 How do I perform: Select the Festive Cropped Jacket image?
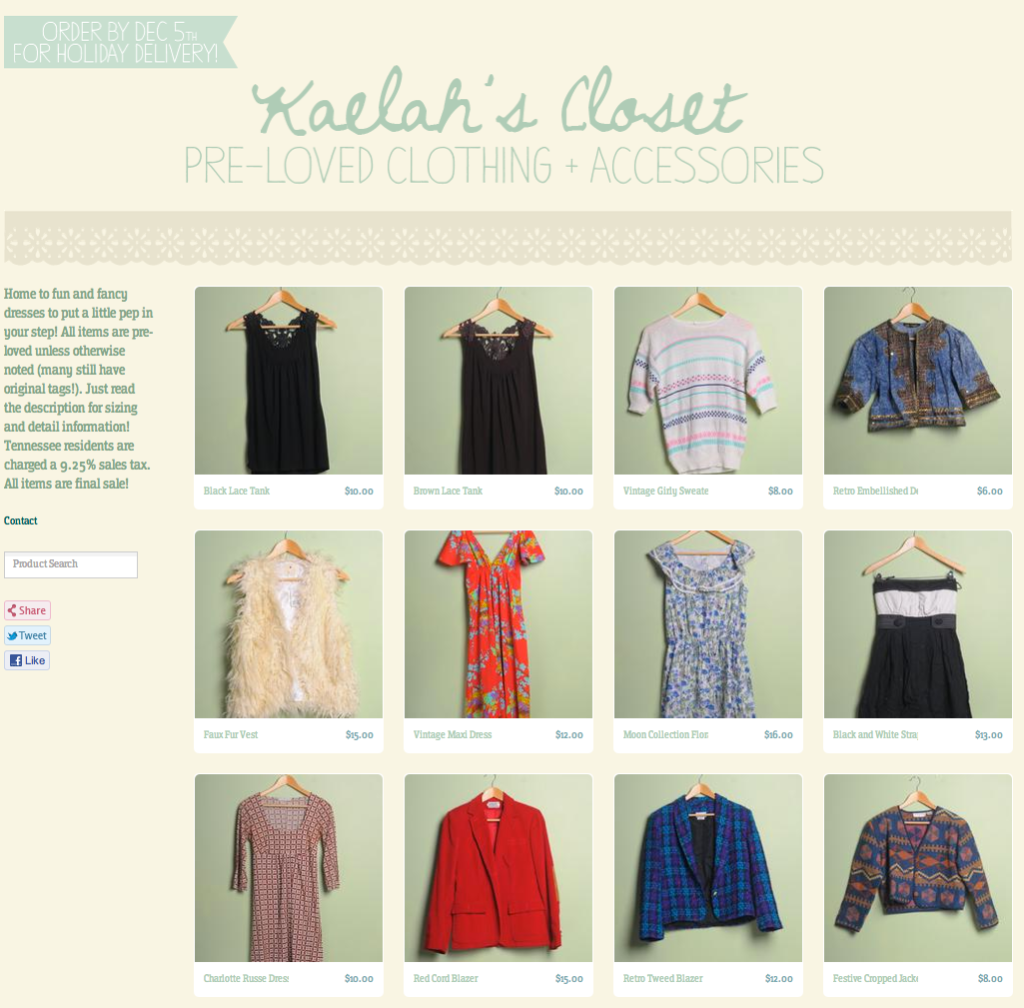pyautogui.click(x=918, y=868)
